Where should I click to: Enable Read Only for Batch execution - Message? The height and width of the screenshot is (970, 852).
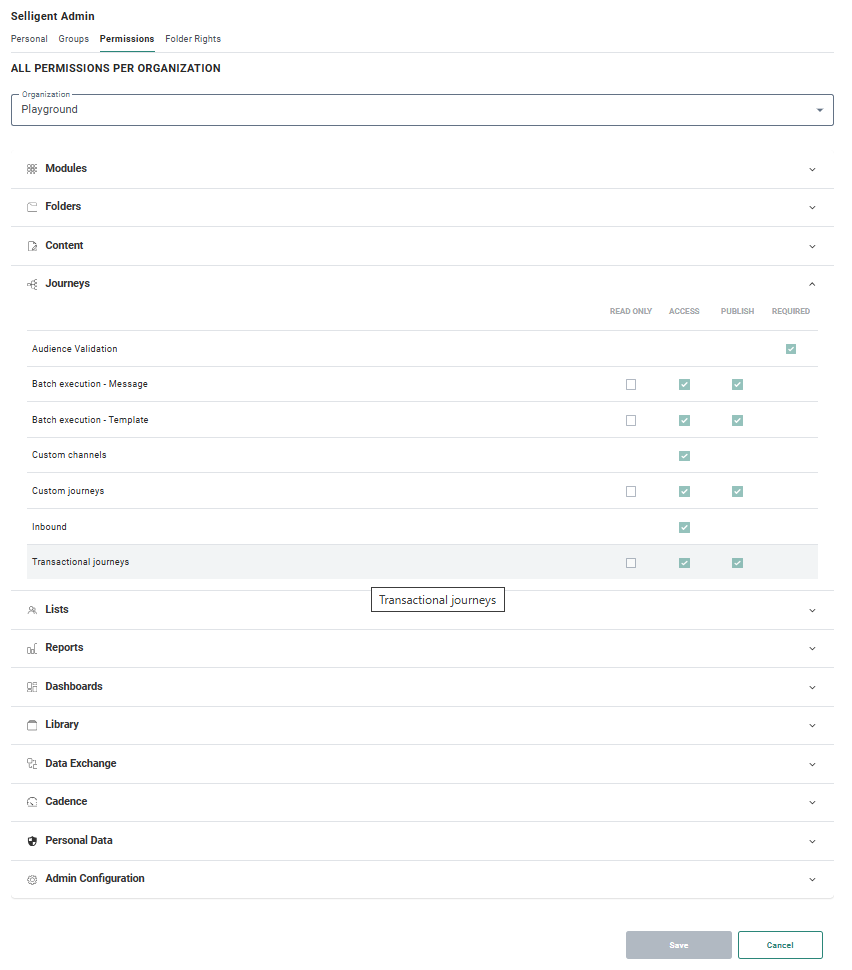pos(631,384)
